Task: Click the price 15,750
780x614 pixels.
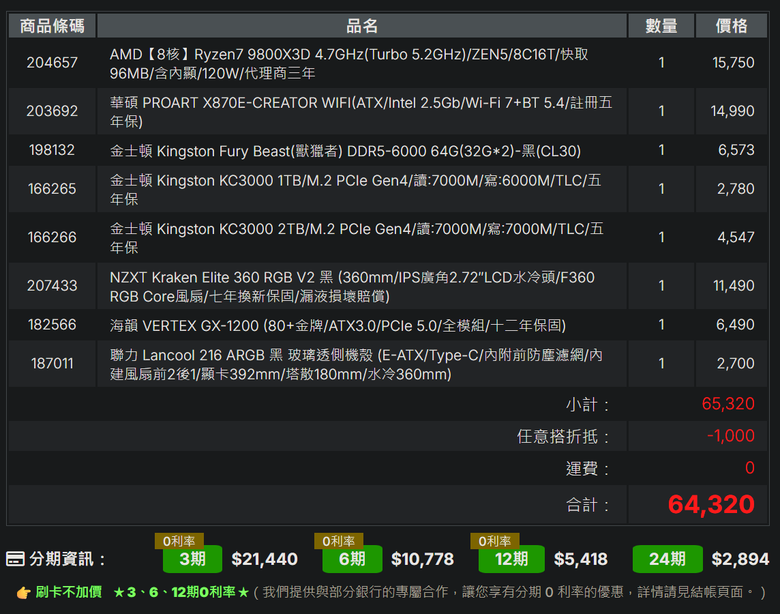Action: (x=733, y=63)
